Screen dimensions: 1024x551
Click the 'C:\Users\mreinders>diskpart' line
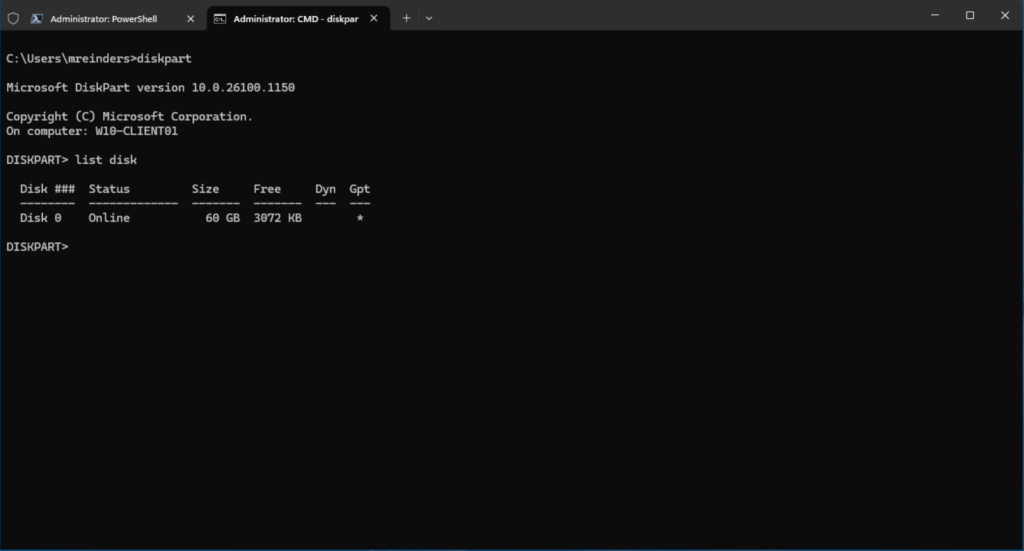[x=99, y=59]
